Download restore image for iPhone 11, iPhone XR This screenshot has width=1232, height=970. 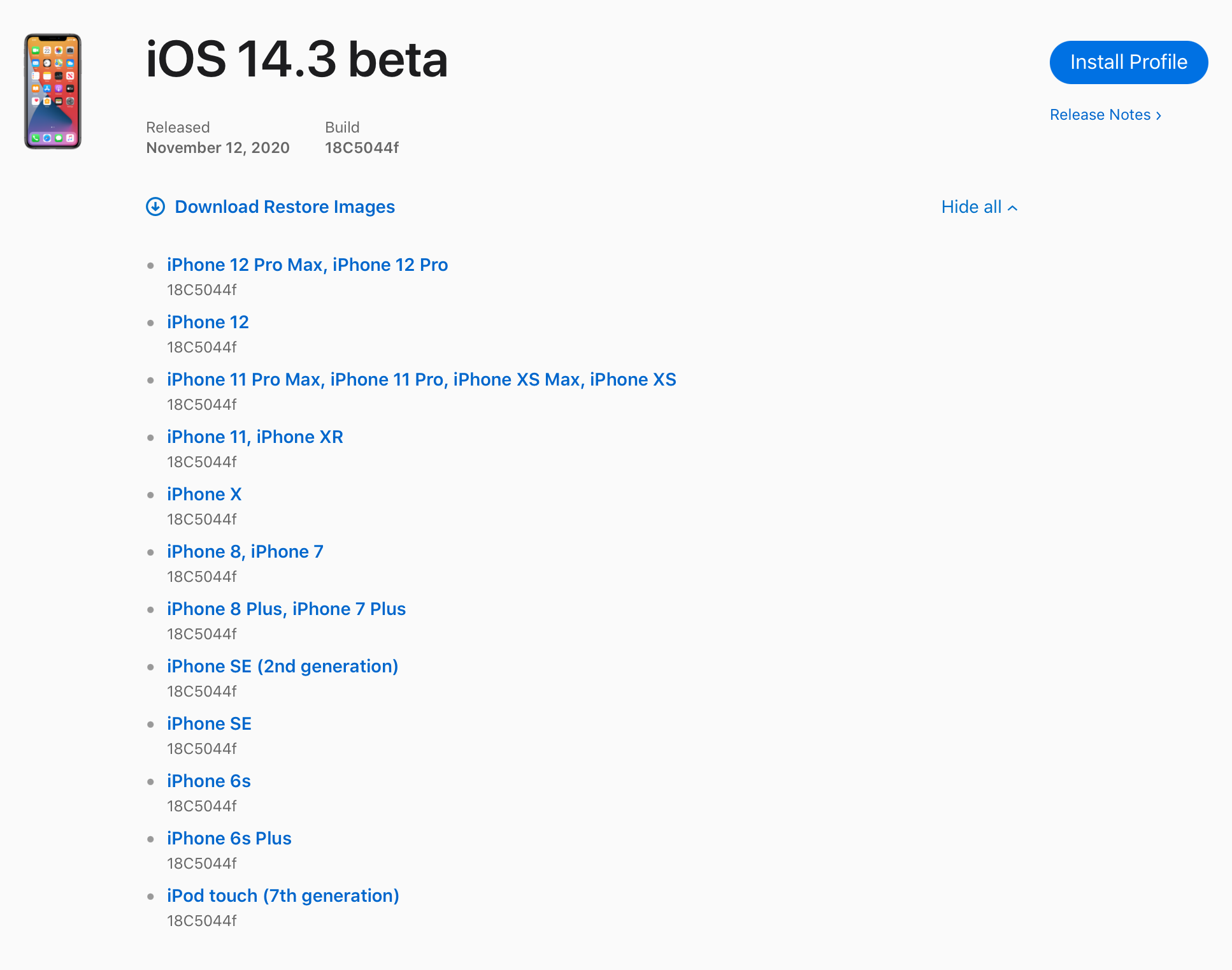[255, 437]
